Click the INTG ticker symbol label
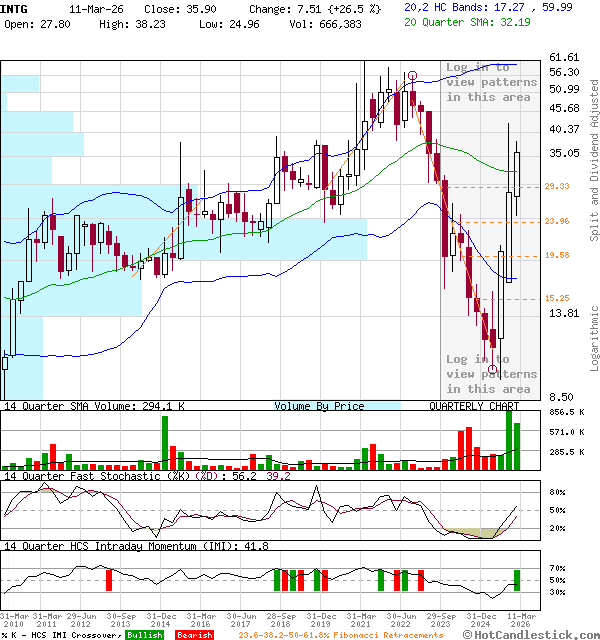The width and height of the screenshot is (600, 640). pyautogui.click(x=15, y=8)
